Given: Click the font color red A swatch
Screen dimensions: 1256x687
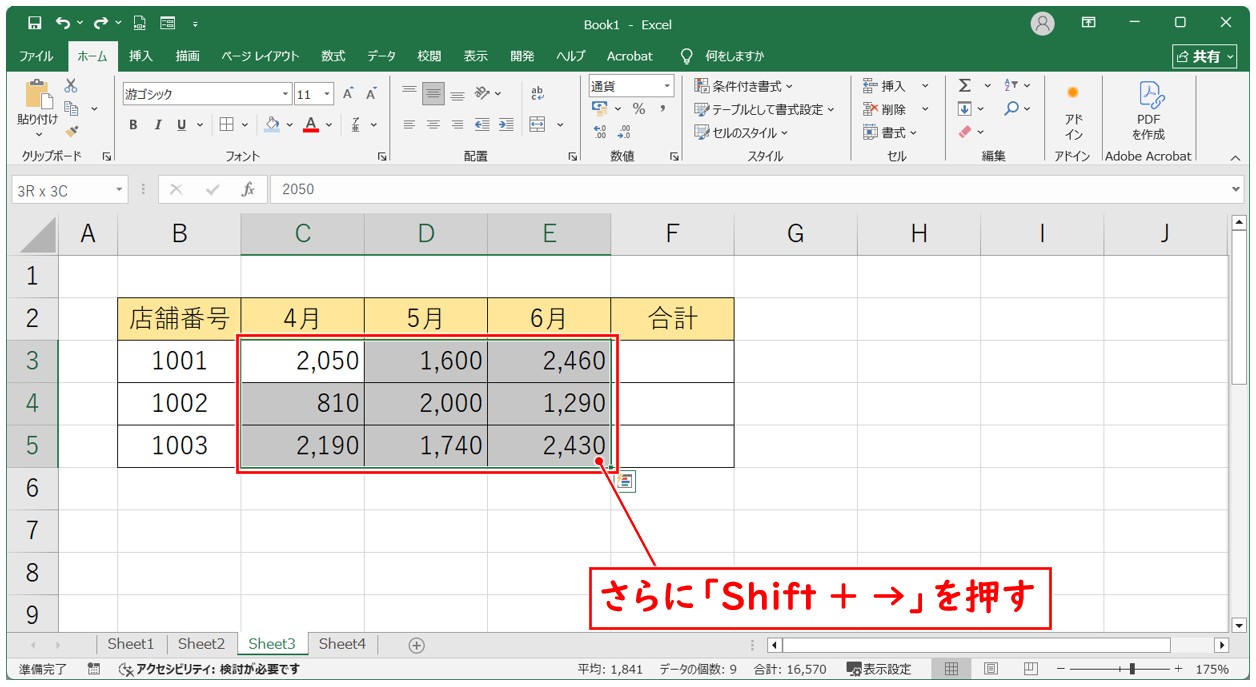Looking at the screenshot, I should [311, 125].
